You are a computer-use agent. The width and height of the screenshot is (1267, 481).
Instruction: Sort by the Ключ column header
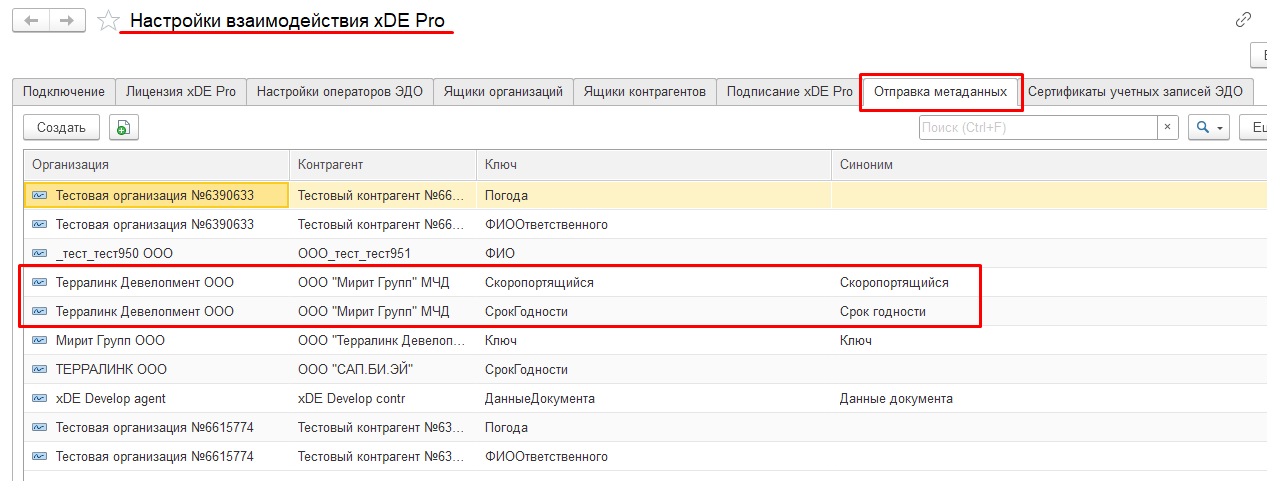tap(654, 164)
